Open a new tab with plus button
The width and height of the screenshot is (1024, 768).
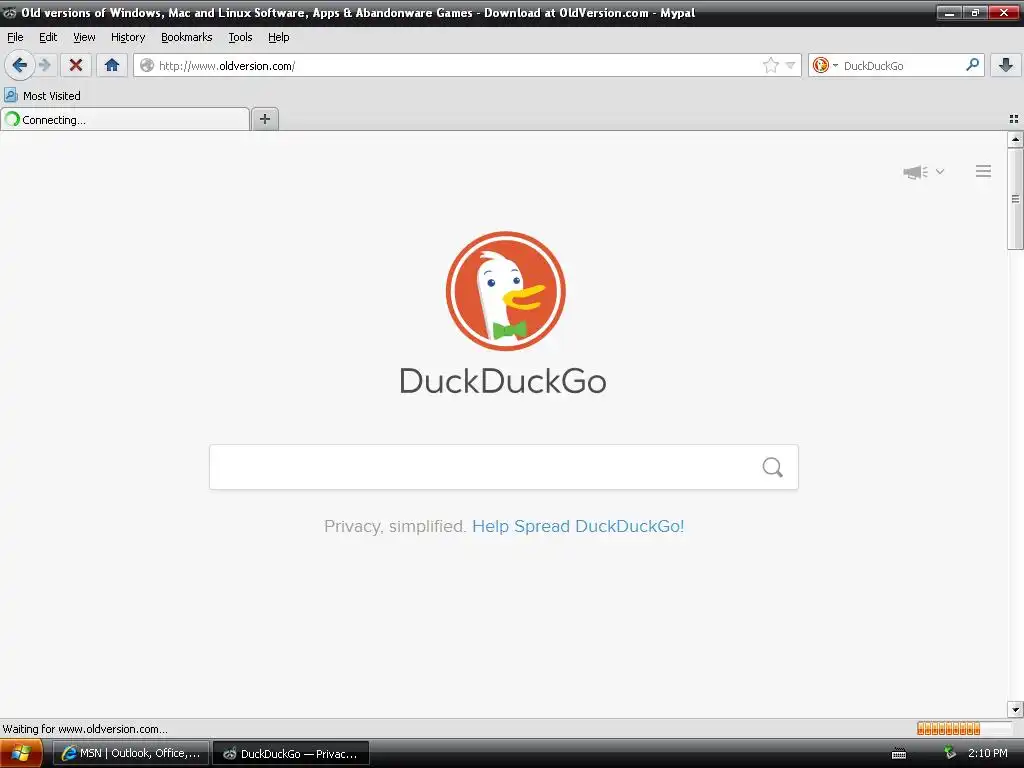point(264,119)
